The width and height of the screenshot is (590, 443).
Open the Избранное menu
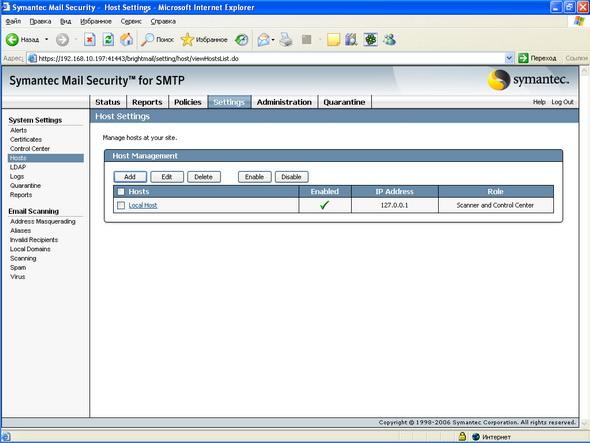(x=96, y=21)
